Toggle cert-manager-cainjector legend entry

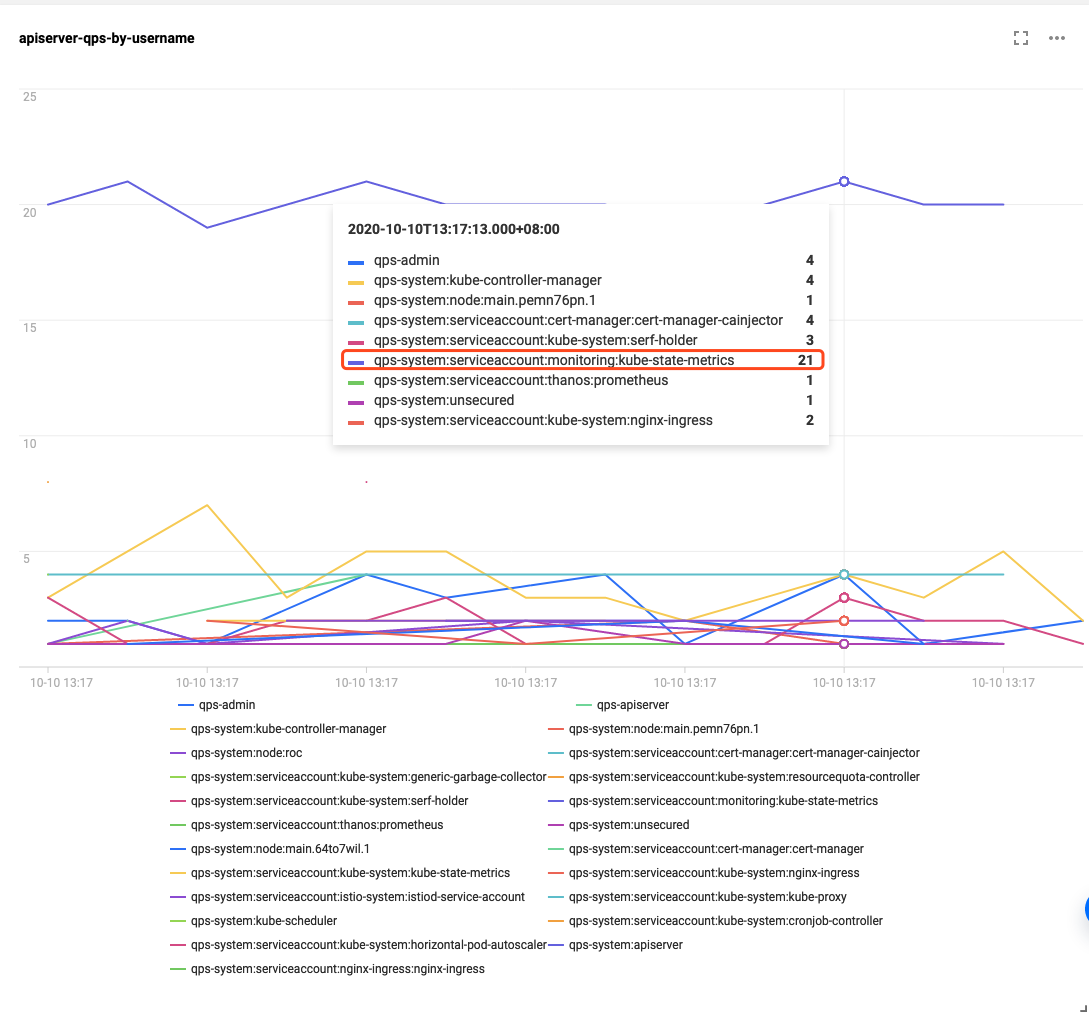tap(743, 753)
